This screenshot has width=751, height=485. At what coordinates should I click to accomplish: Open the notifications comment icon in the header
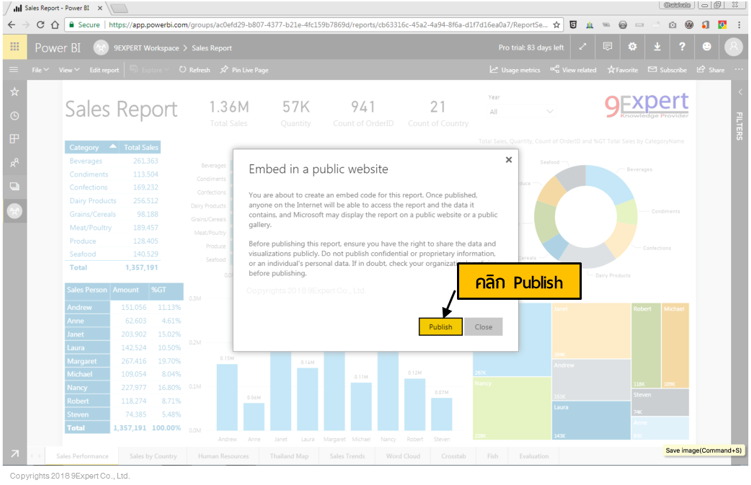pyautogui.click(x=607, y=47)
